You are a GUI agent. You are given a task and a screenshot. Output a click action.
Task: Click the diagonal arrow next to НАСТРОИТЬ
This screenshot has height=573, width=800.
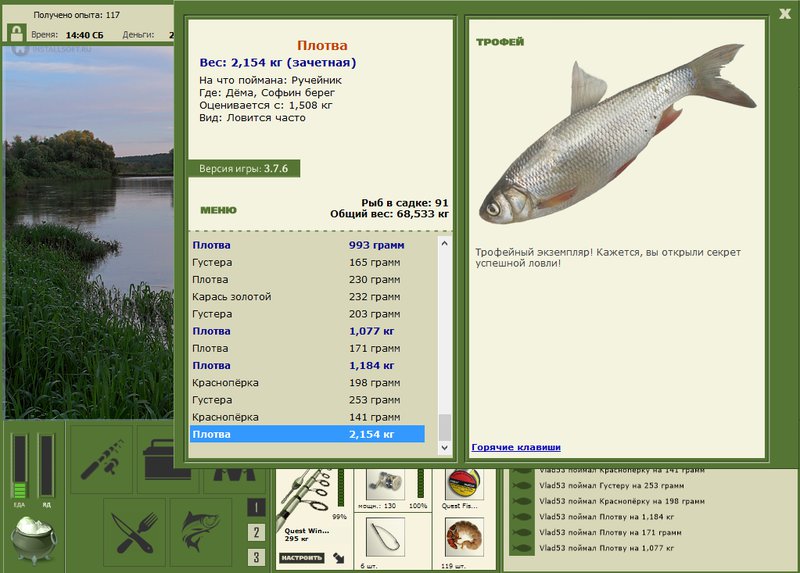coord(338,558)
